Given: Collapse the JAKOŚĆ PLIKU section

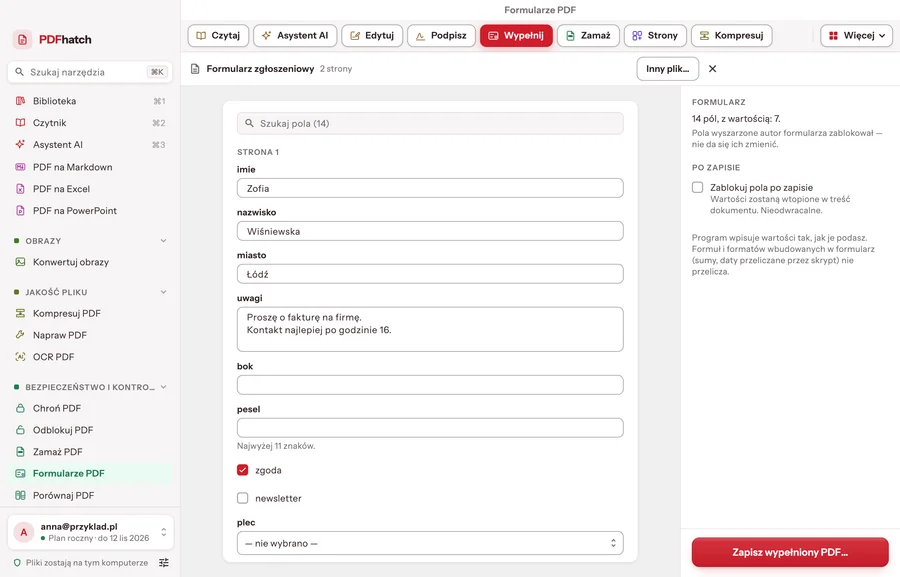Looking at the screenshot, I should pos(164,292).
